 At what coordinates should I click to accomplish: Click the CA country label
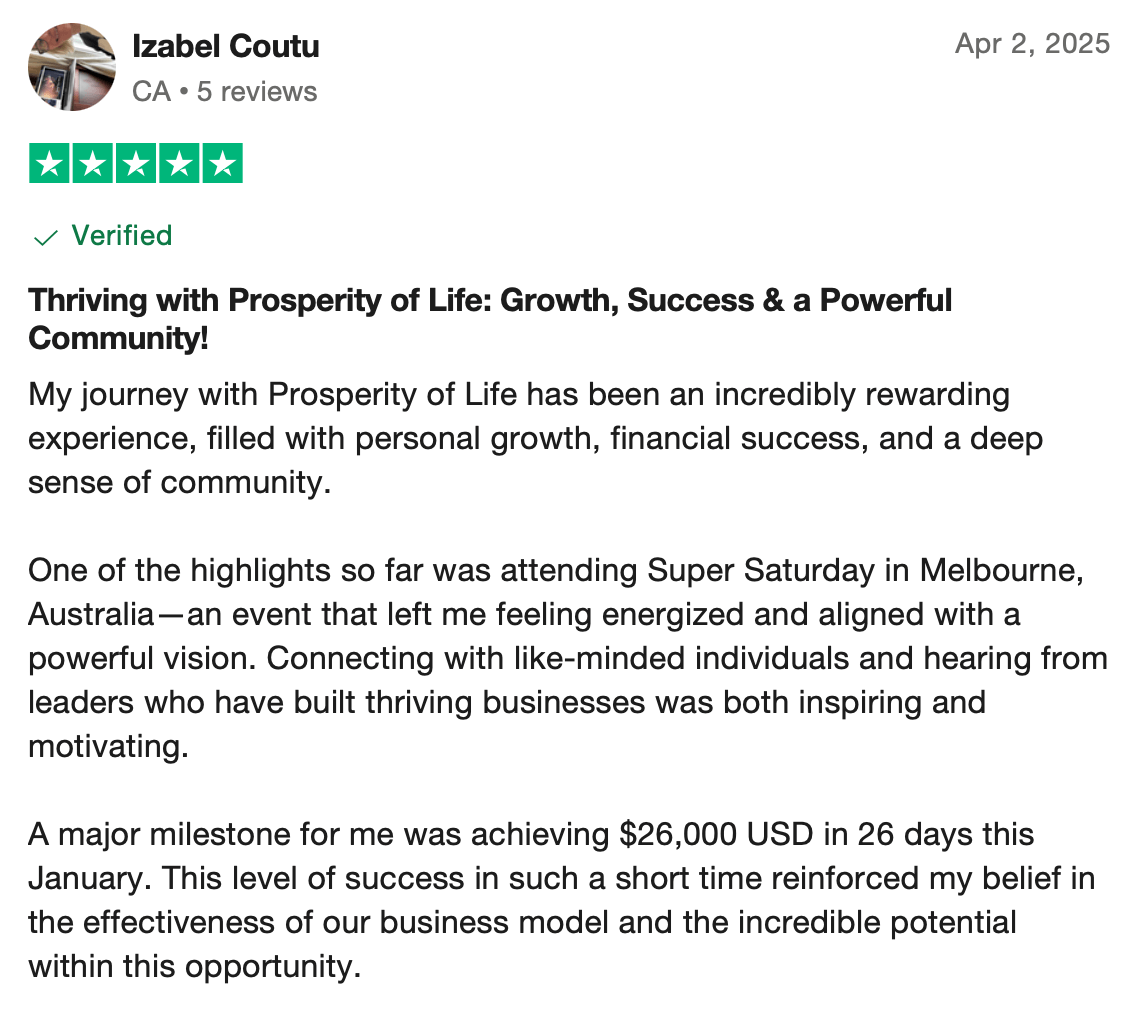tap(151, 92)
